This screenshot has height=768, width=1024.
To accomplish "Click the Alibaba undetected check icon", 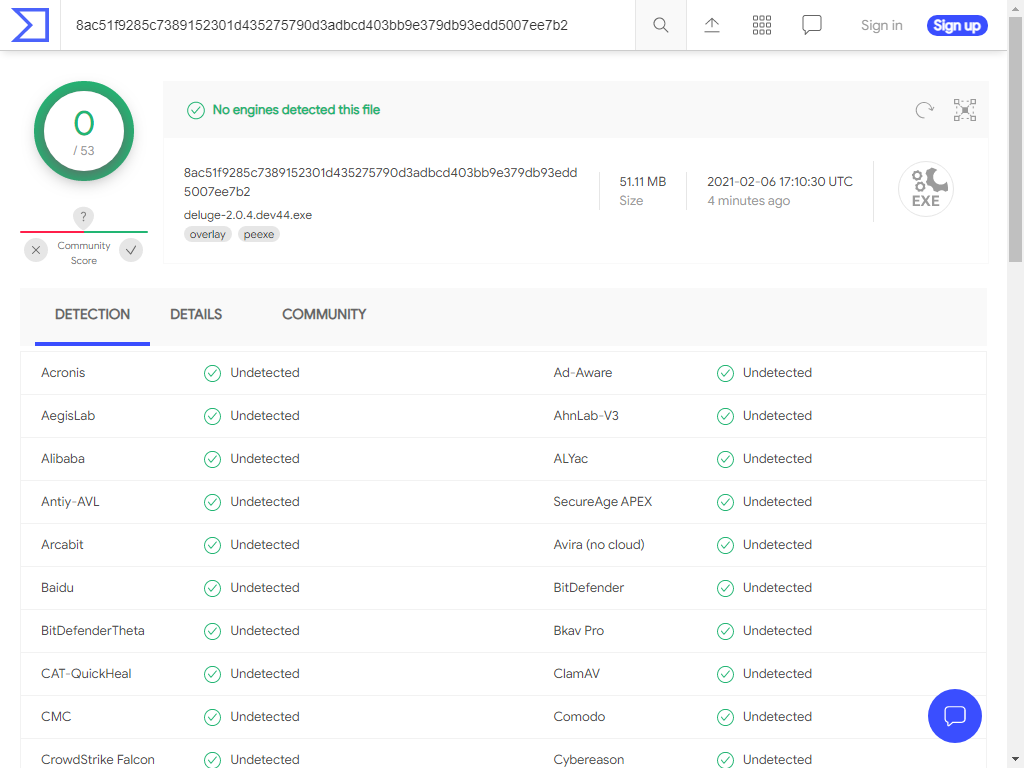I will pyautogui.click(x=212, y=459).
